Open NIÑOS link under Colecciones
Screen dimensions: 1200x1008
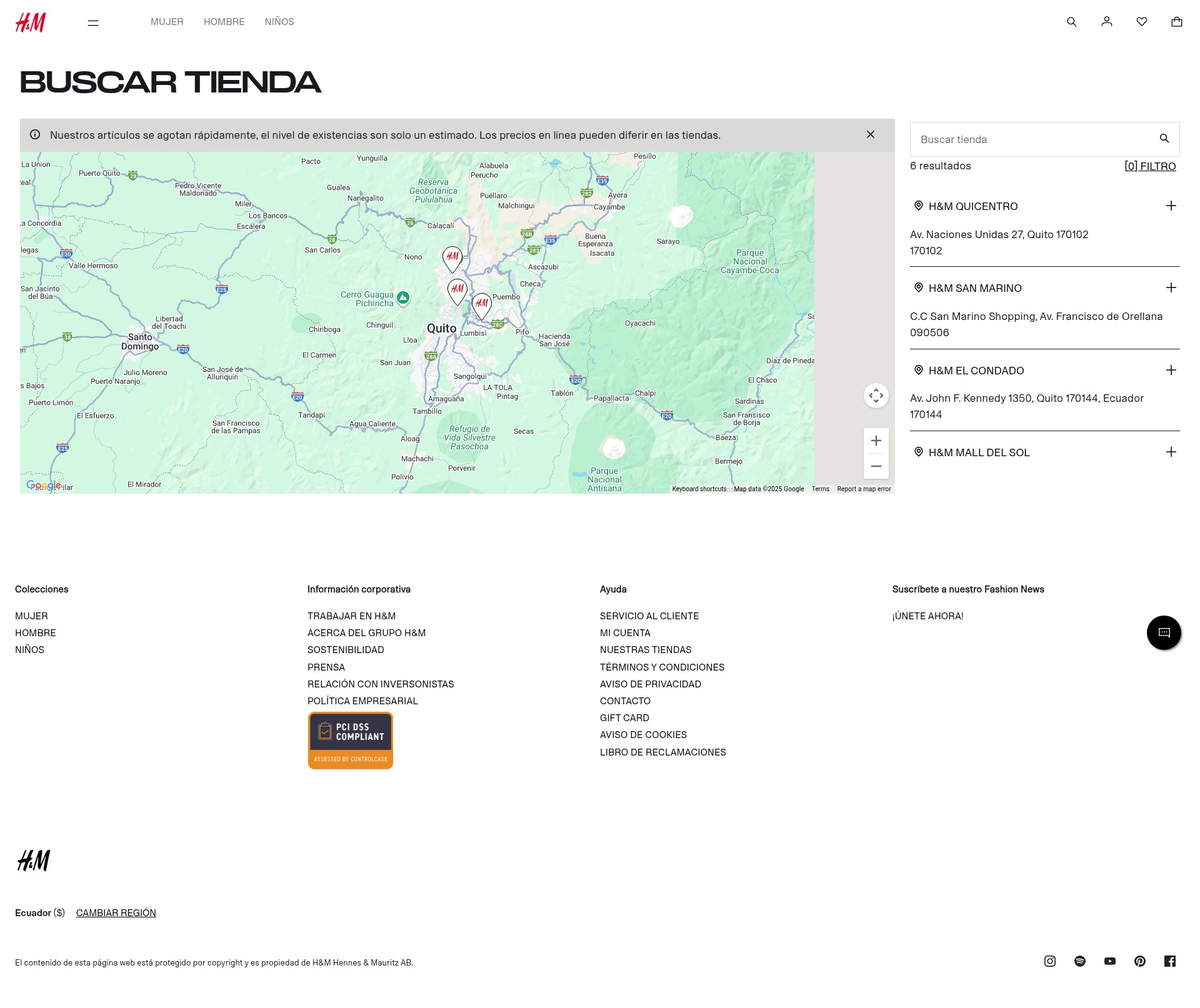[x=29, y=650]
